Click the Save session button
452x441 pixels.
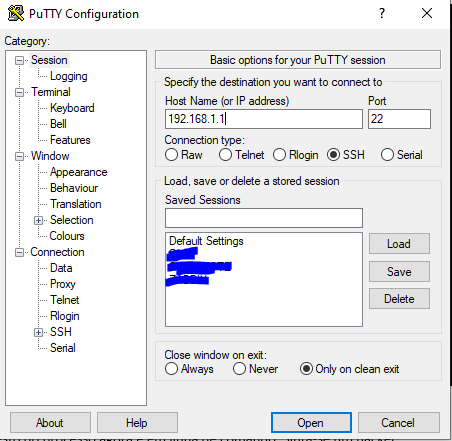[x=399, y=271]
